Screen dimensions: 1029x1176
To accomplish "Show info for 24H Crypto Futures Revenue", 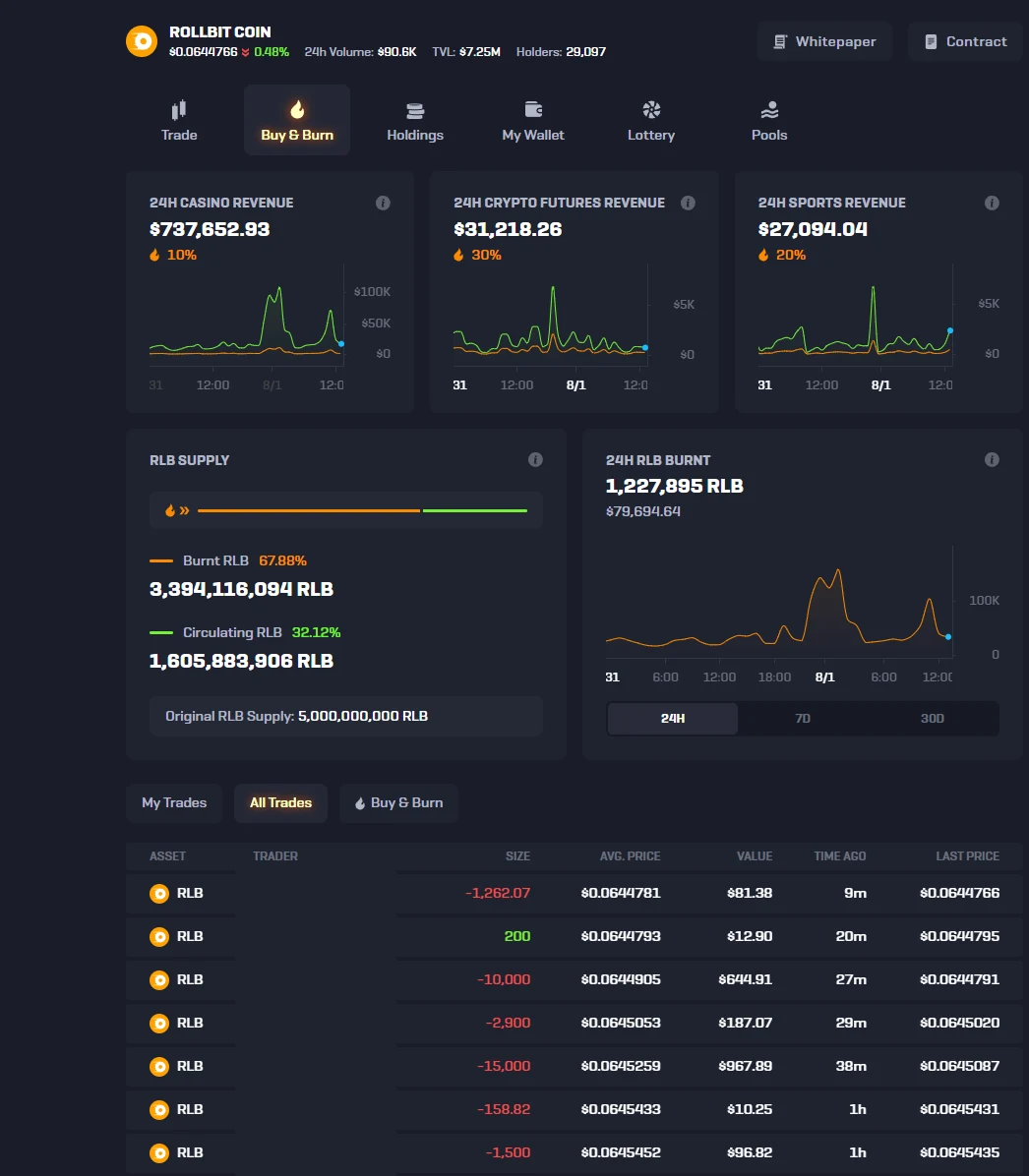I will (688, 203).
